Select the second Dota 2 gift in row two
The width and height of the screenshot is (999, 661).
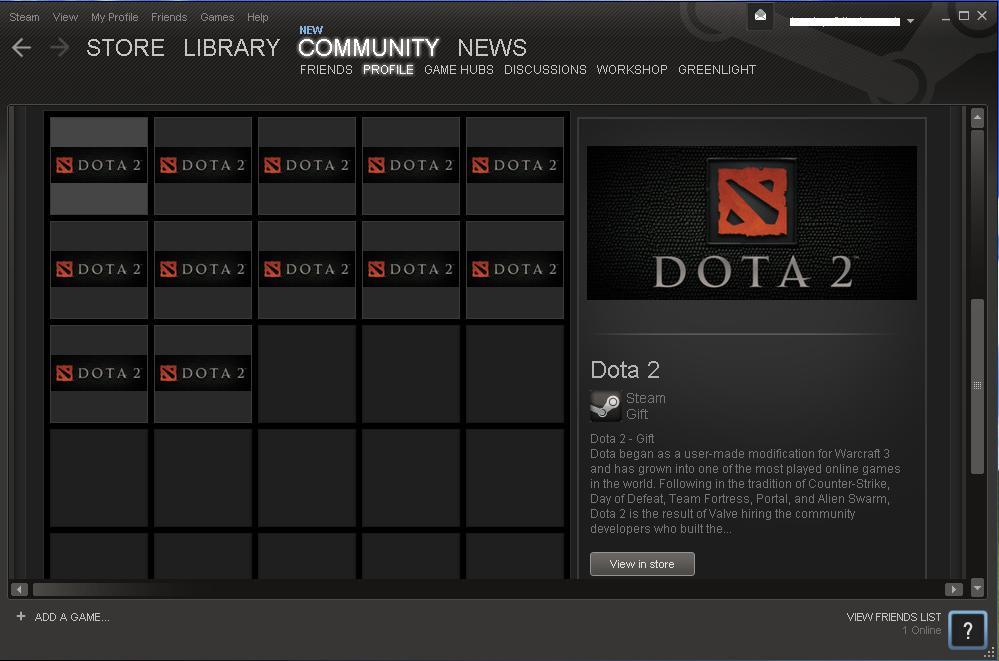coord(203,270)
